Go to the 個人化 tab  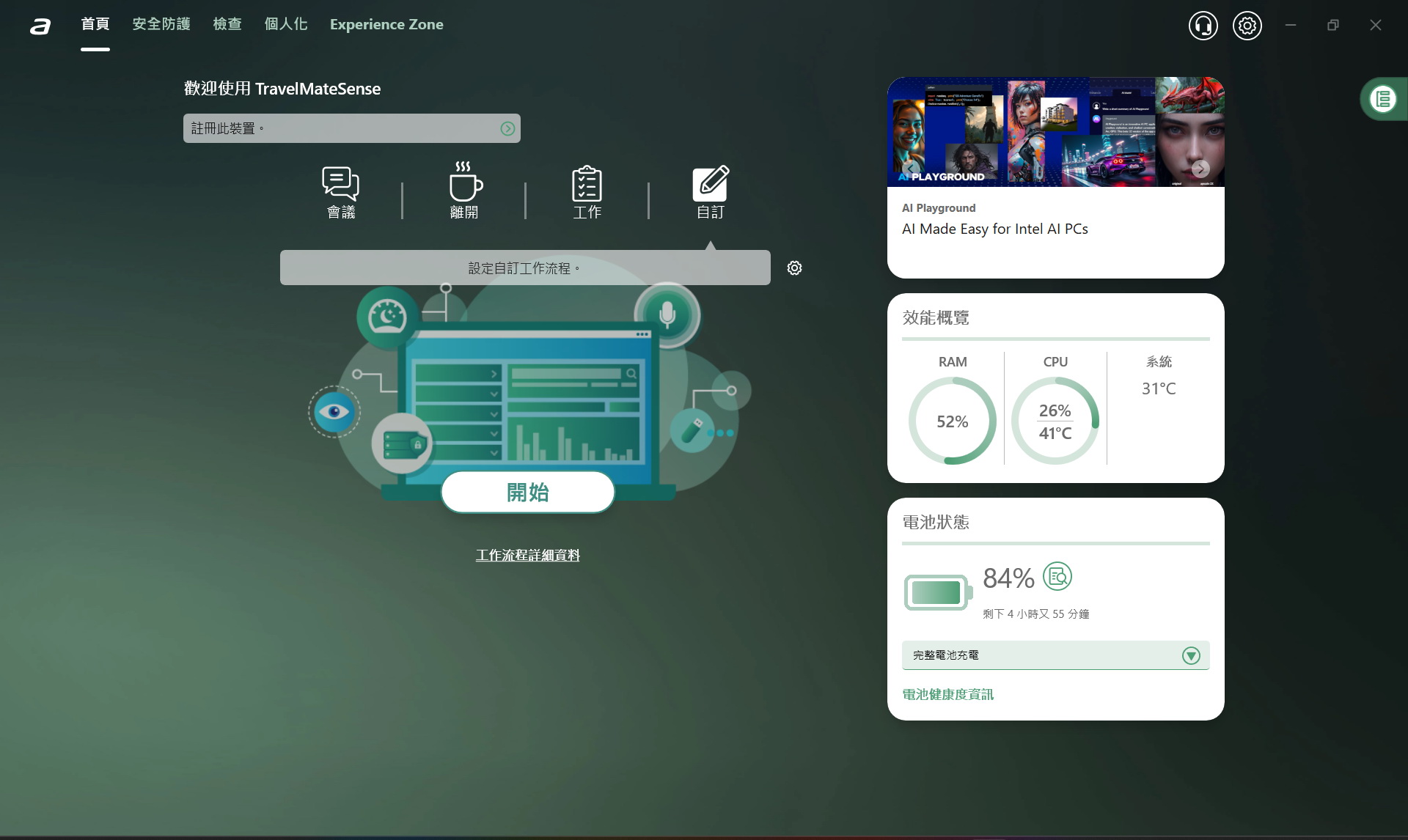pos(285,24)
